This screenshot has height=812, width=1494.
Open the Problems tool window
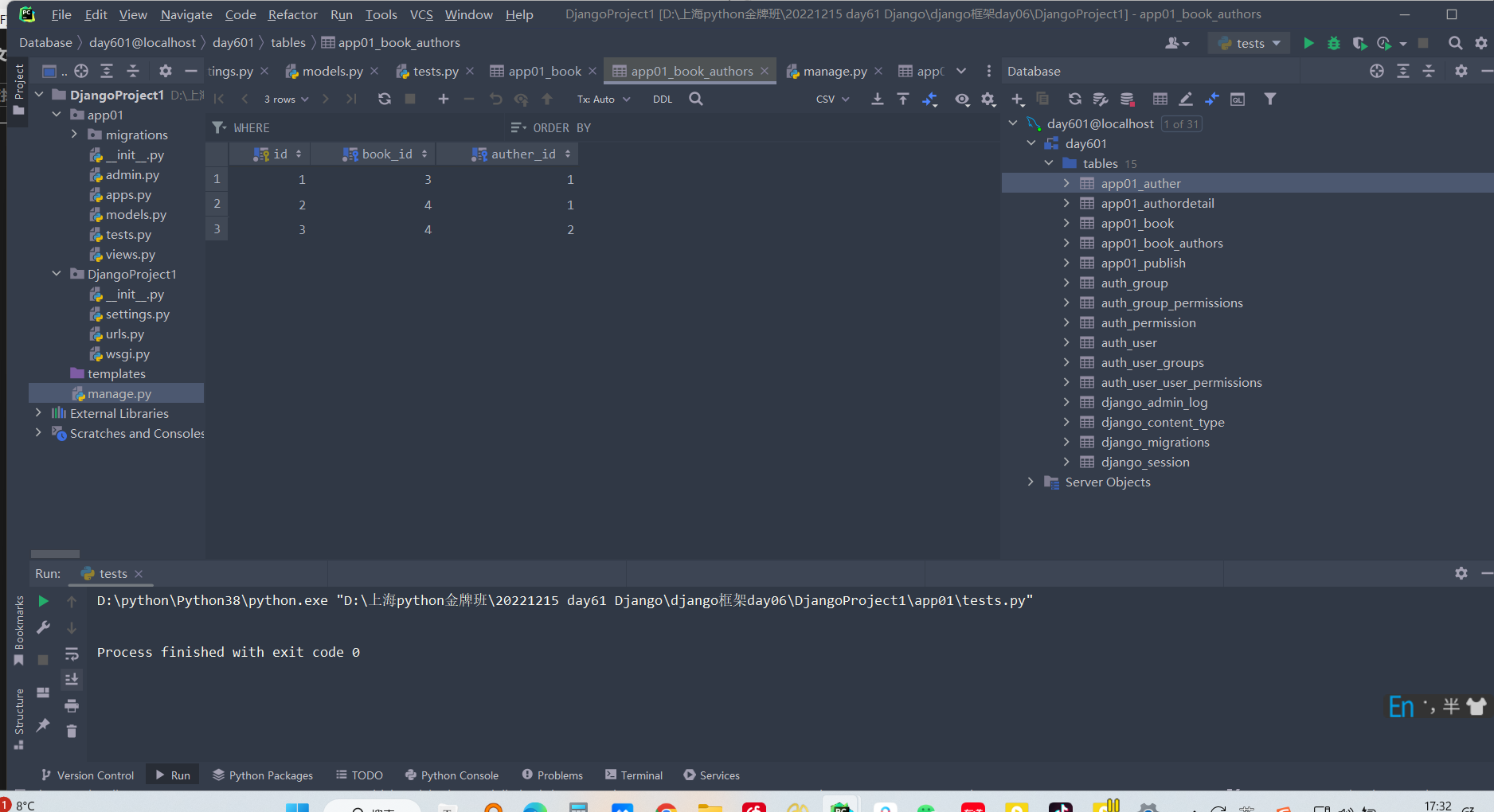click(x=553, y=775)
